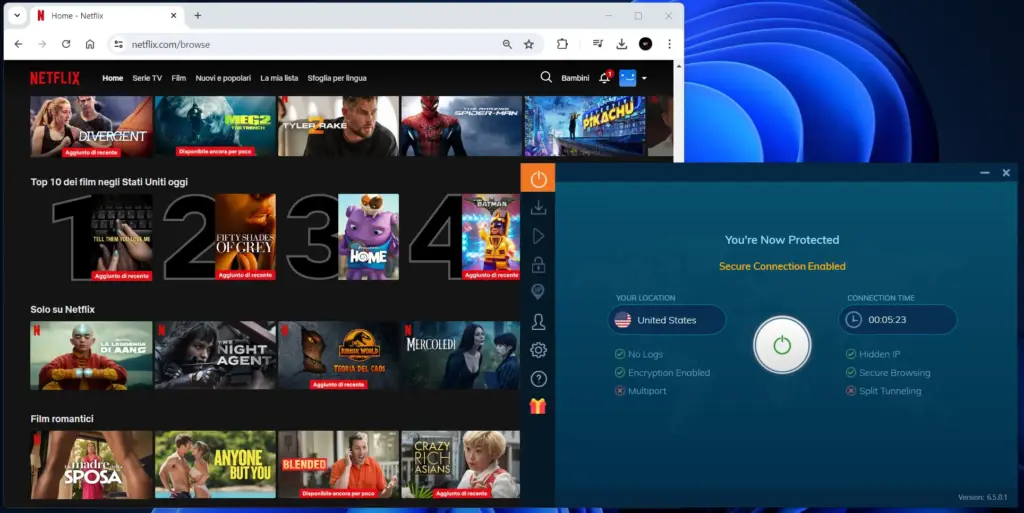Open Chrome extensions puzzle icon
This screenshot has height=513, width=1024.
(562, 44)
